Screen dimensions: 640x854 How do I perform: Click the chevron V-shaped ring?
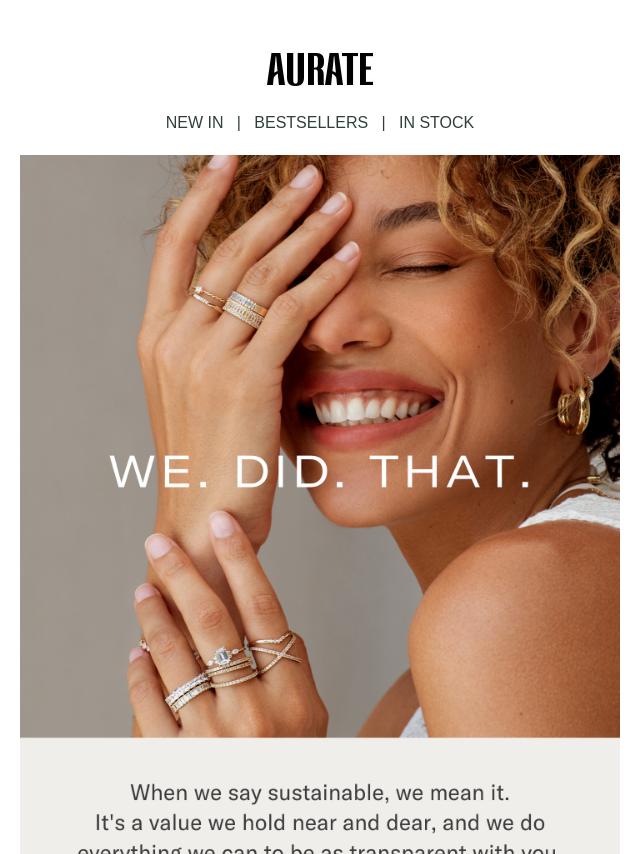pos(273,638)
